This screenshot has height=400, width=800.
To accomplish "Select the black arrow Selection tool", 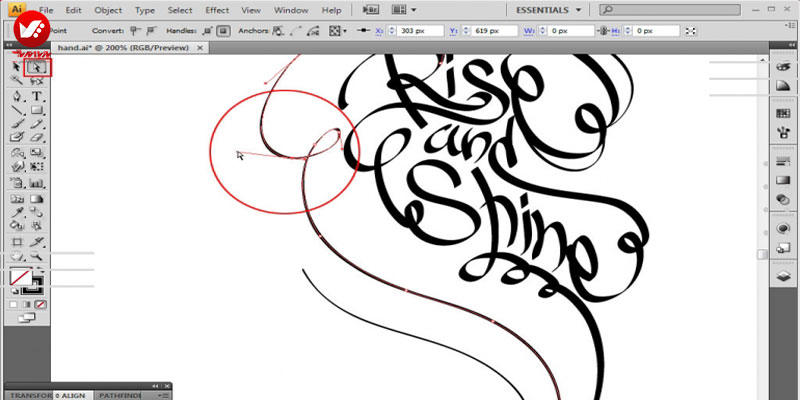I will (x=17, y=67).
